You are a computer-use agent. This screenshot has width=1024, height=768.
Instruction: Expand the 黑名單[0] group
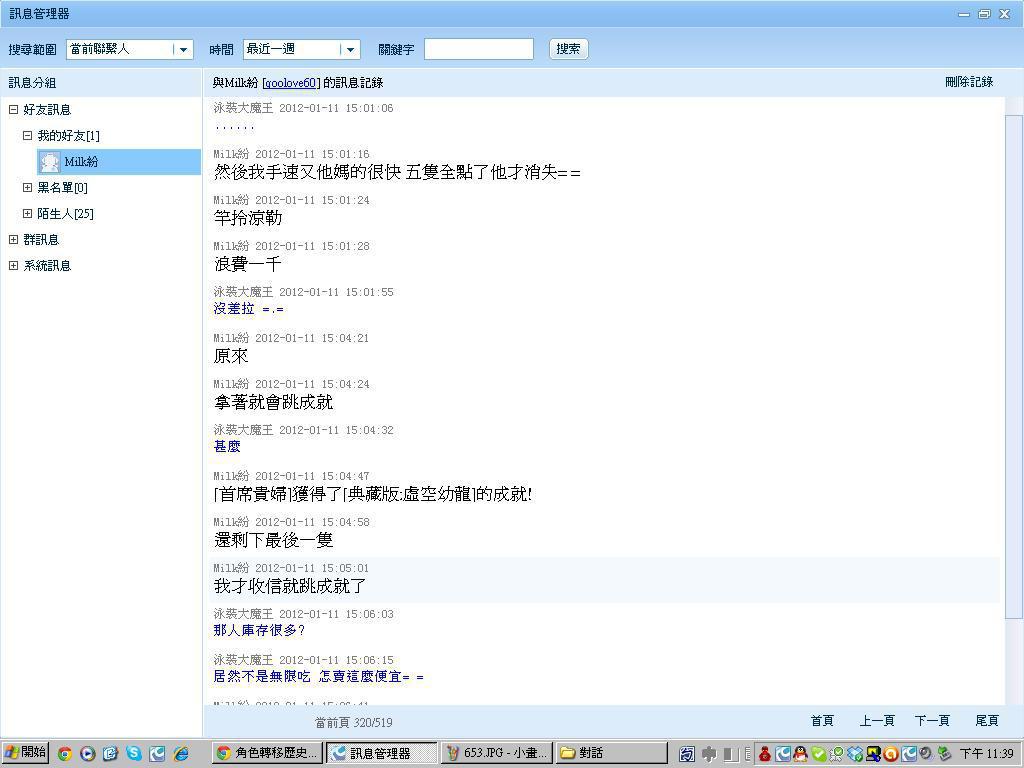click(27, 187)
